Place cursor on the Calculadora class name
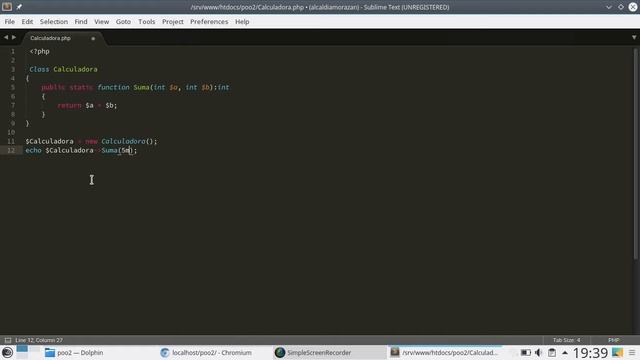Viewport: 640px width, 360px height. coord(76,69)
